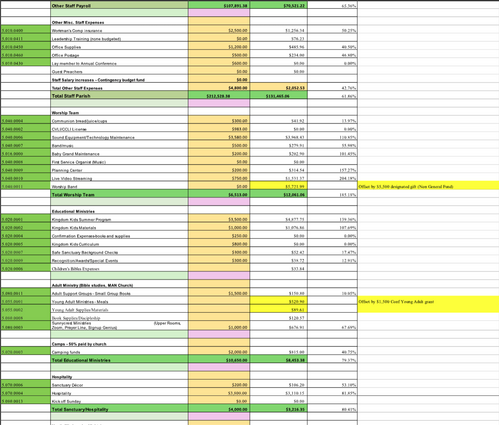Image resolution: width=499 pixels, height=425 pixels.
Task: Click the Workman's Comp Insurance label cell
Action: 119,30
